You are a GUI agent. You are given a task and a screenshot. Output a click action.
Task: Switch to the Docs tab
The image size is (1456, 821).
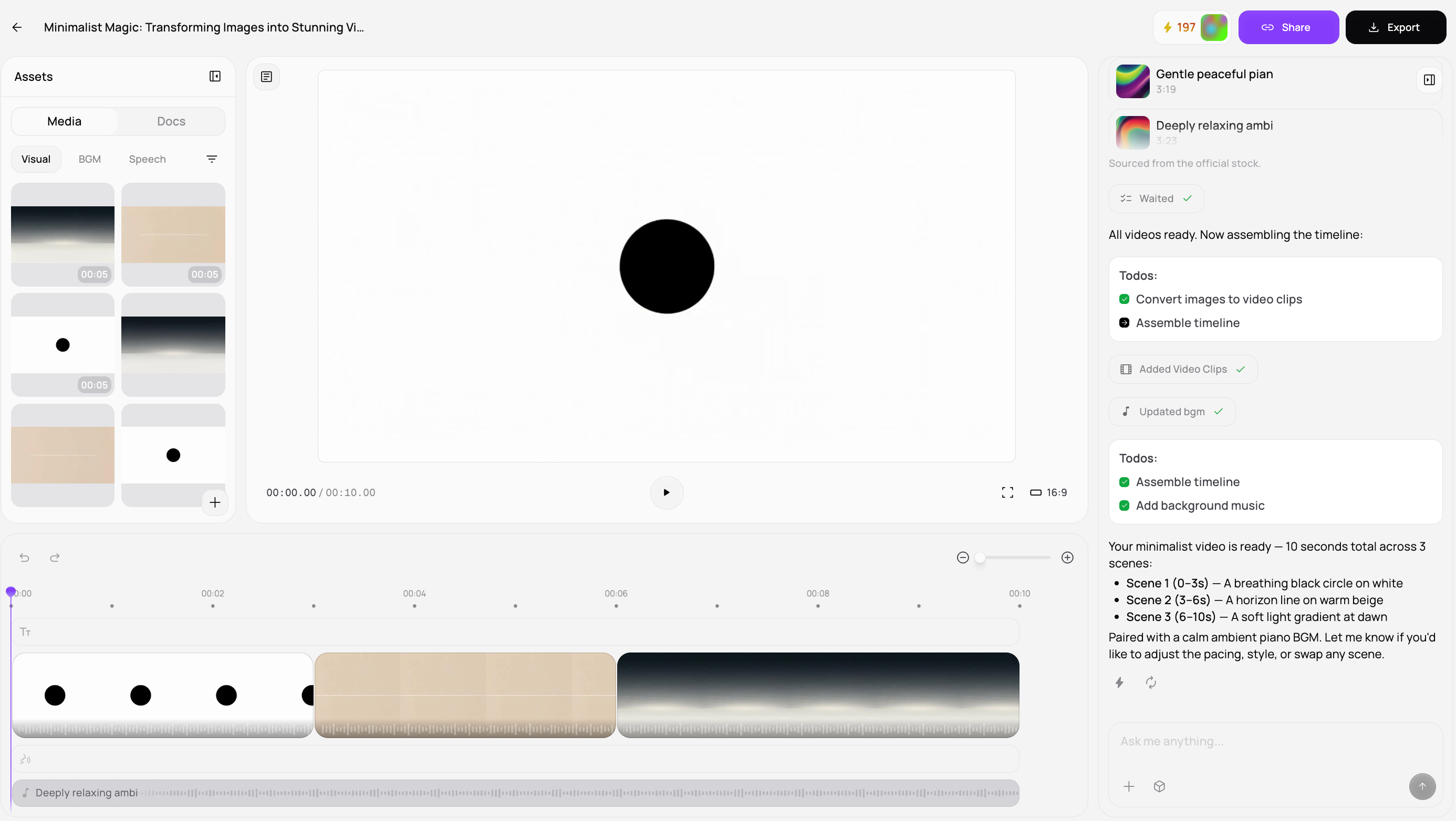coord(171,121)
